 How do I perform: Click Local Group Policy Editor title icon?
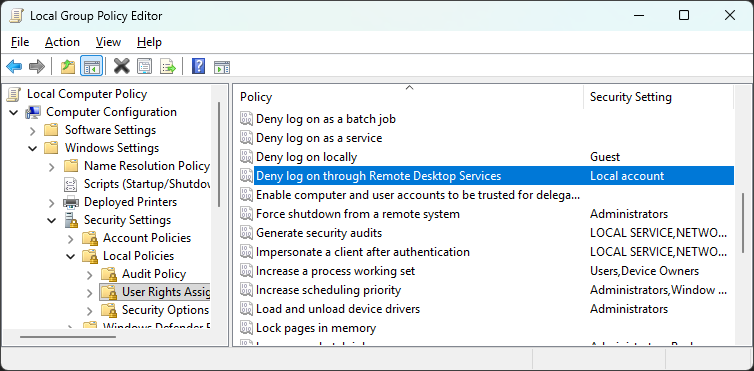[15, 16]
